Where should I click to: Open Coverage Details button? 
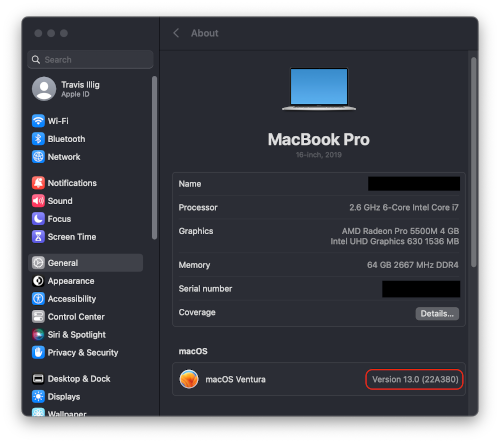pos(437,314)
